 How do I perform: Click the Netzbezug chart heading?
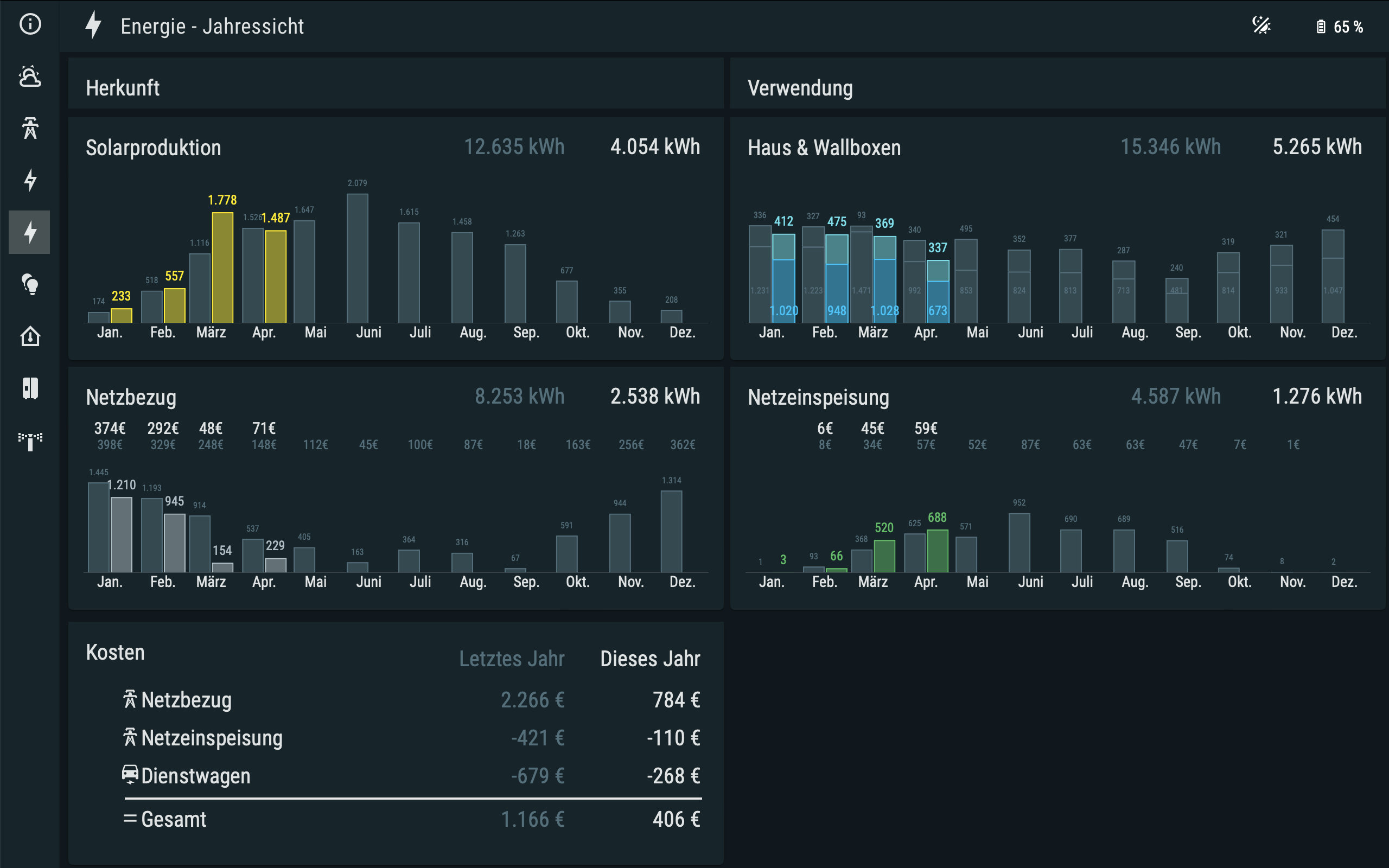(x=131, y=397)
